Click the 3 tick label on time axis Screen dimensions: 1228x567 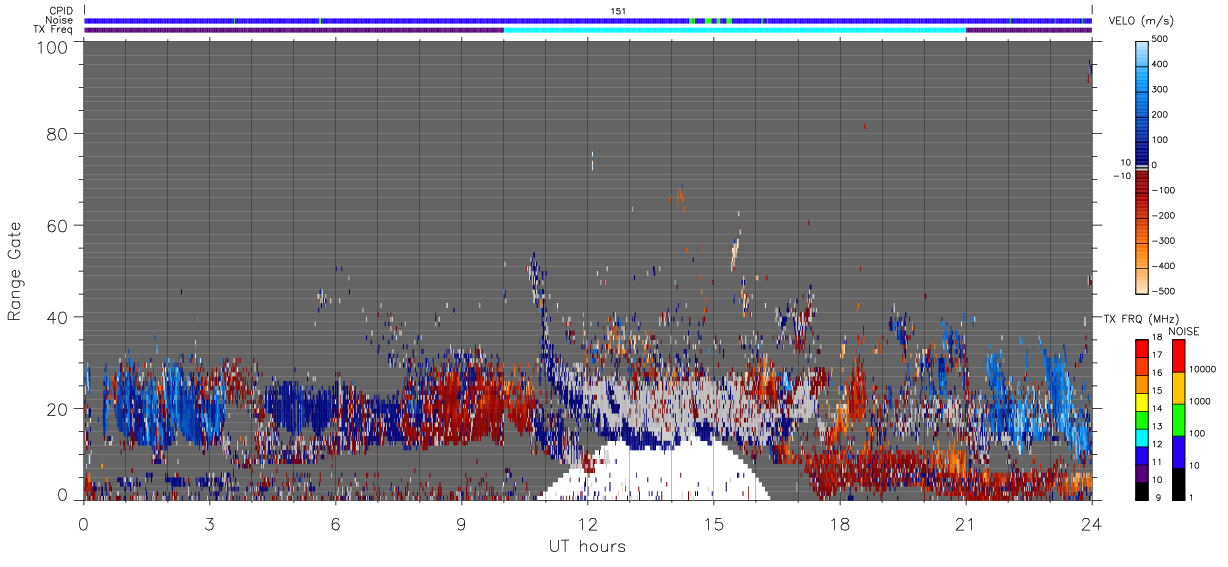click(x=210, y=523)
